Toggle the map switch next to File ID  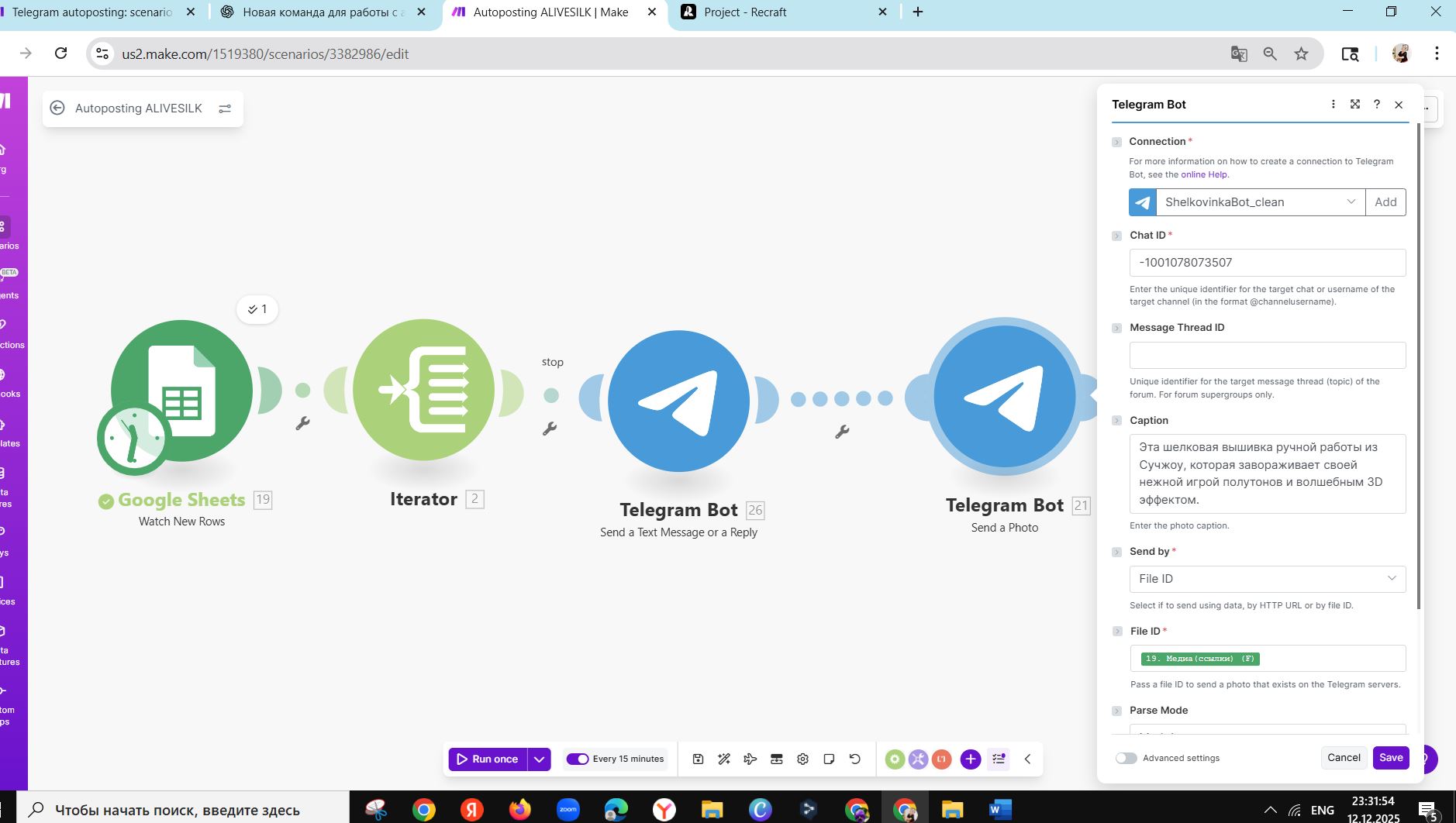1116,632
